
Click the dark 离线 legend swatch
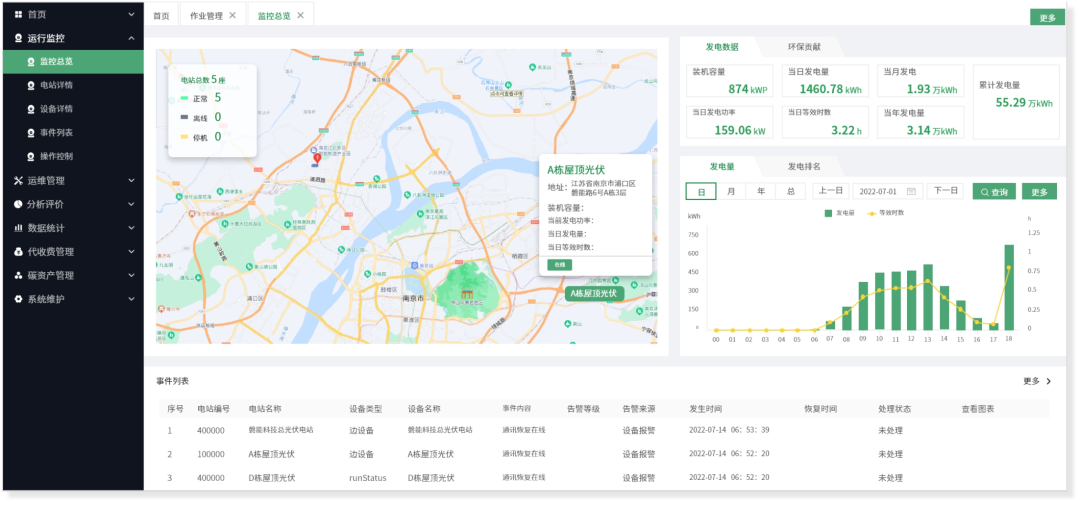[x=184, y=118]
